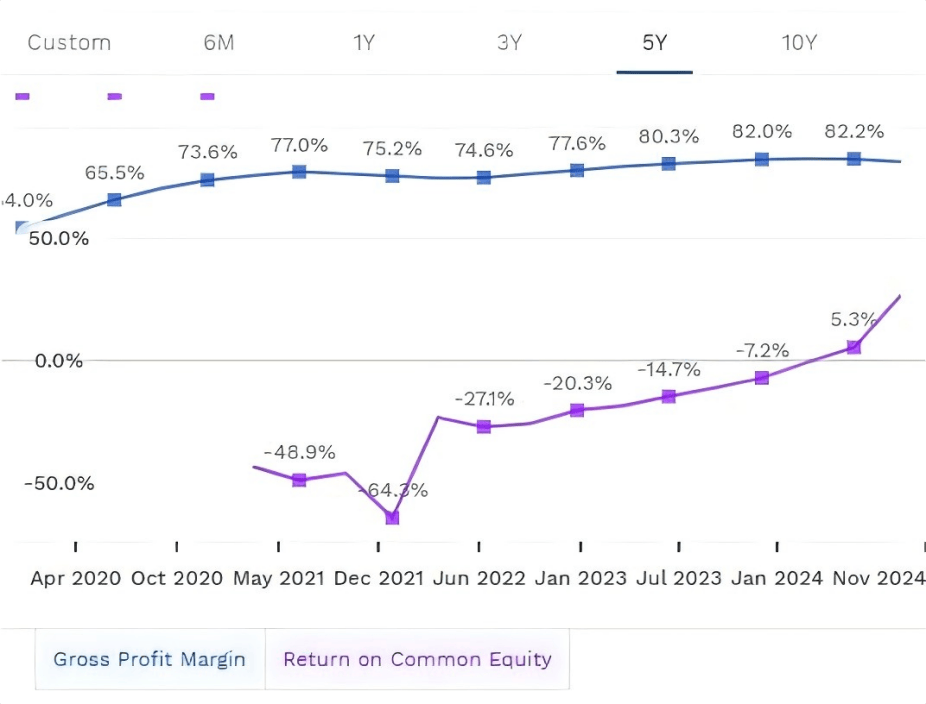
Task: Select the -48.9% return on equity marker
Action: 299,480
